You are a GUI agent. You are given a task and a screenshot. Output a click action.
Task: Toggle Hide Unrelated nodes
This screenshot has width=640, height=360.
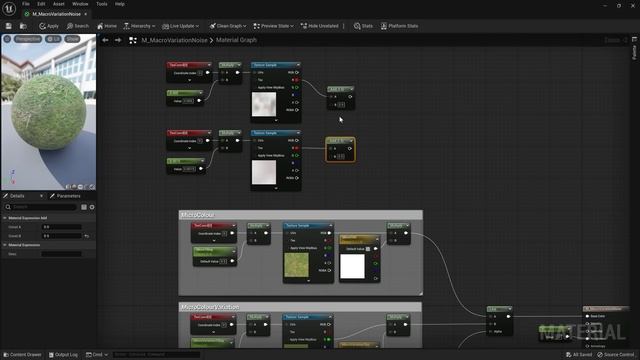[320, 26]
